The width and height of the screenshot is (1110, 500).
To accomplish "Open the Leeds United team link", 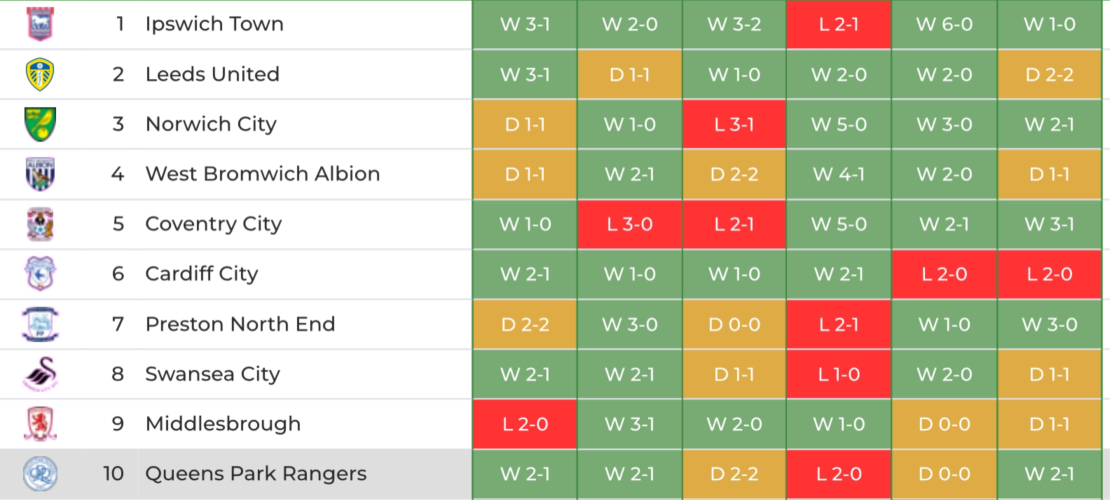I will point(212,74).
